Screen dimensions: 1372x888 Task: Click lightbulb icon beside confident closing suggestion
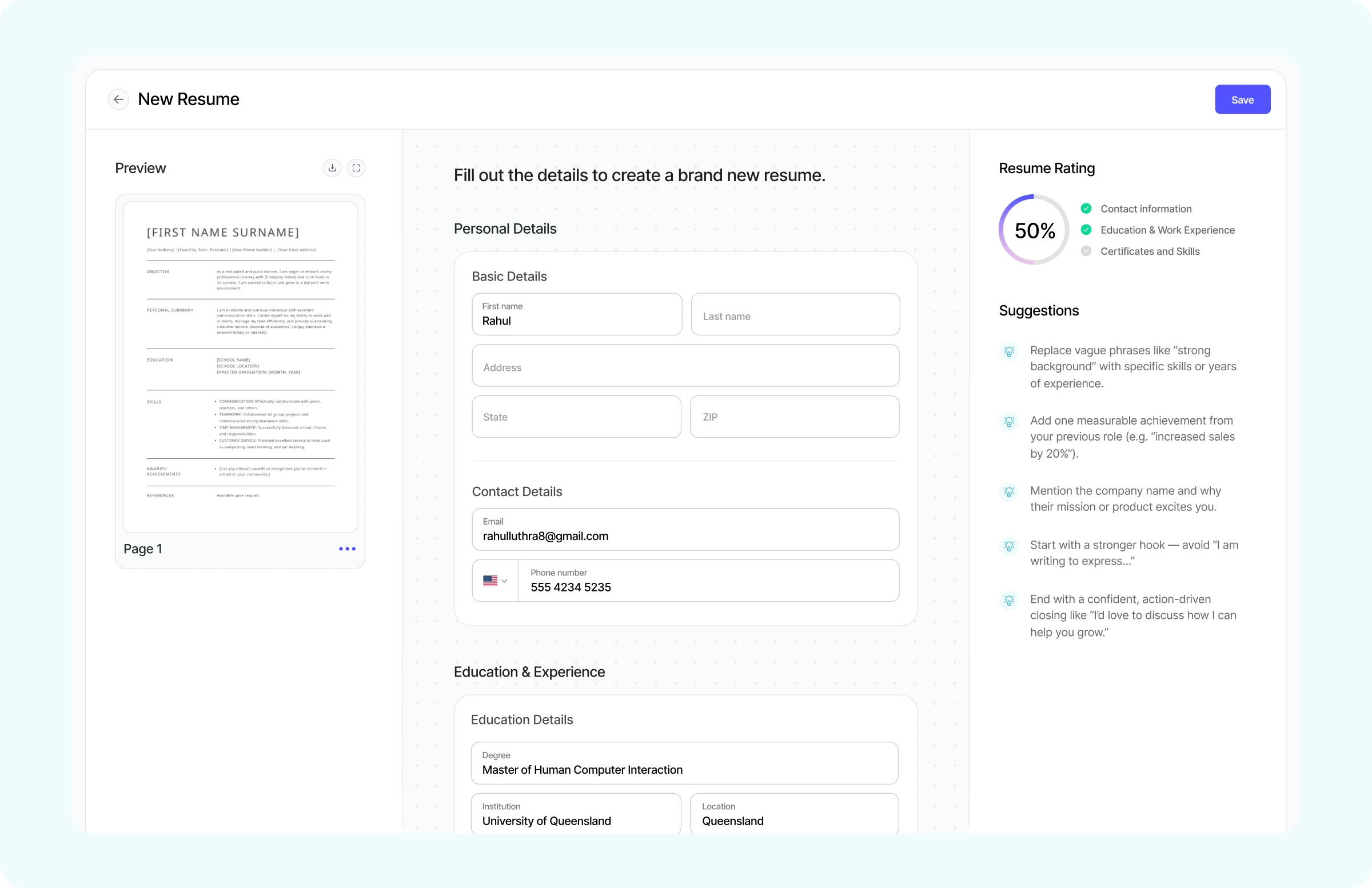(1009, 600)
